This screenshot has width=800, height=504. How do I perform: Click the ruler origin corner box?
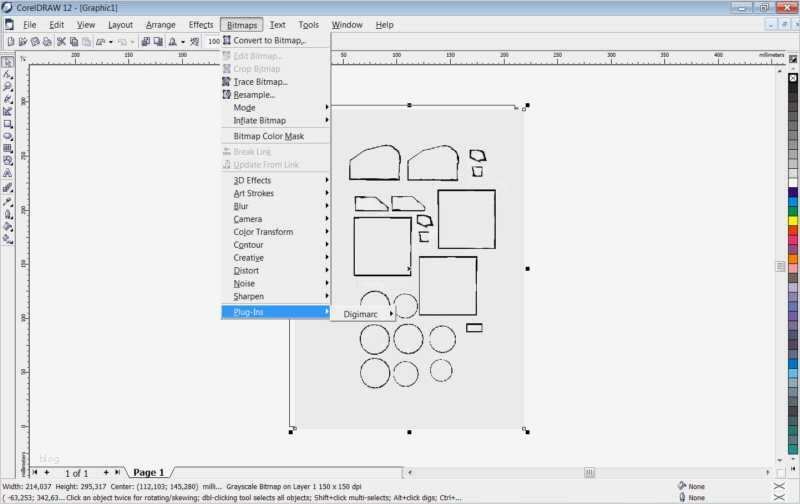pos(23,59)
